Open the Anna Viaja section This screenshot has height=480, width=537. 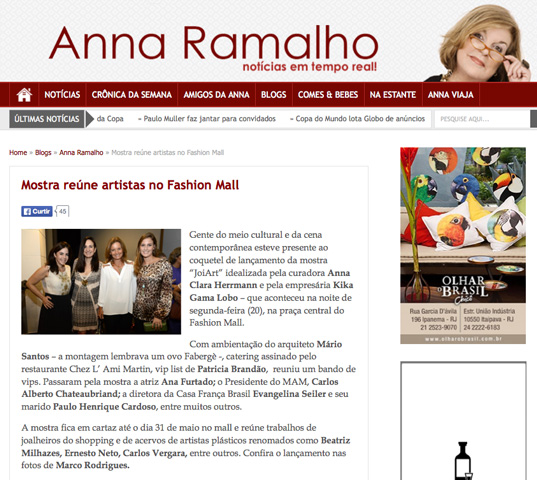coord(451,94)
